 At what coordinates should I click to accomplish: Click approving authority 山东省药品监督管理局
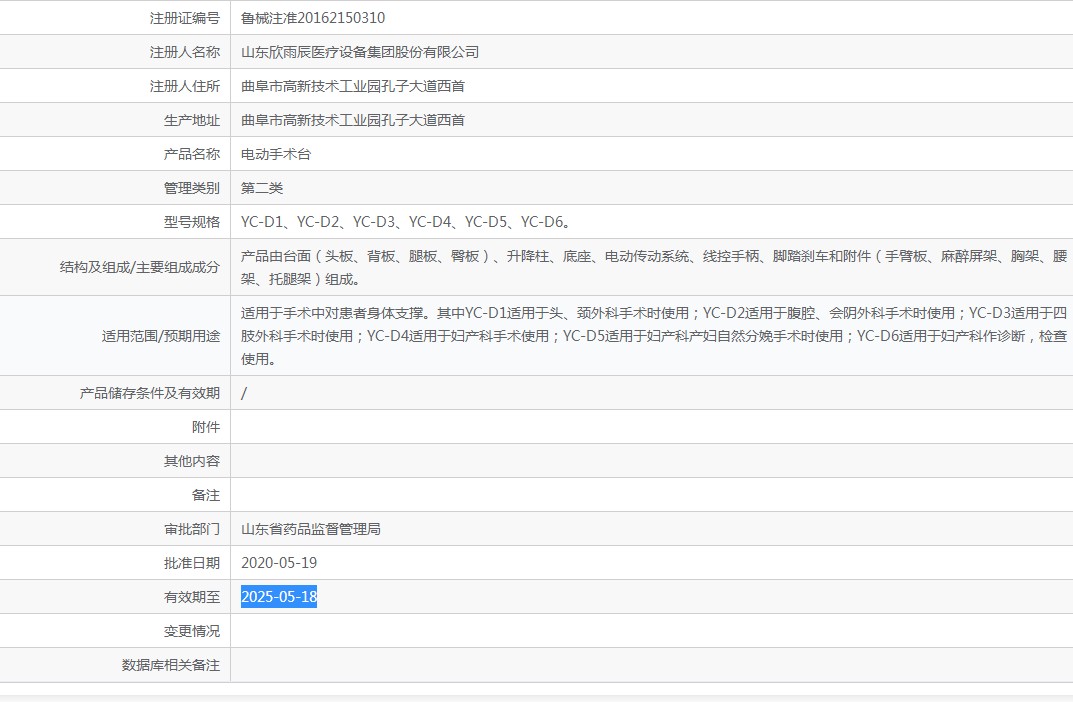click(x=311, y=529)
